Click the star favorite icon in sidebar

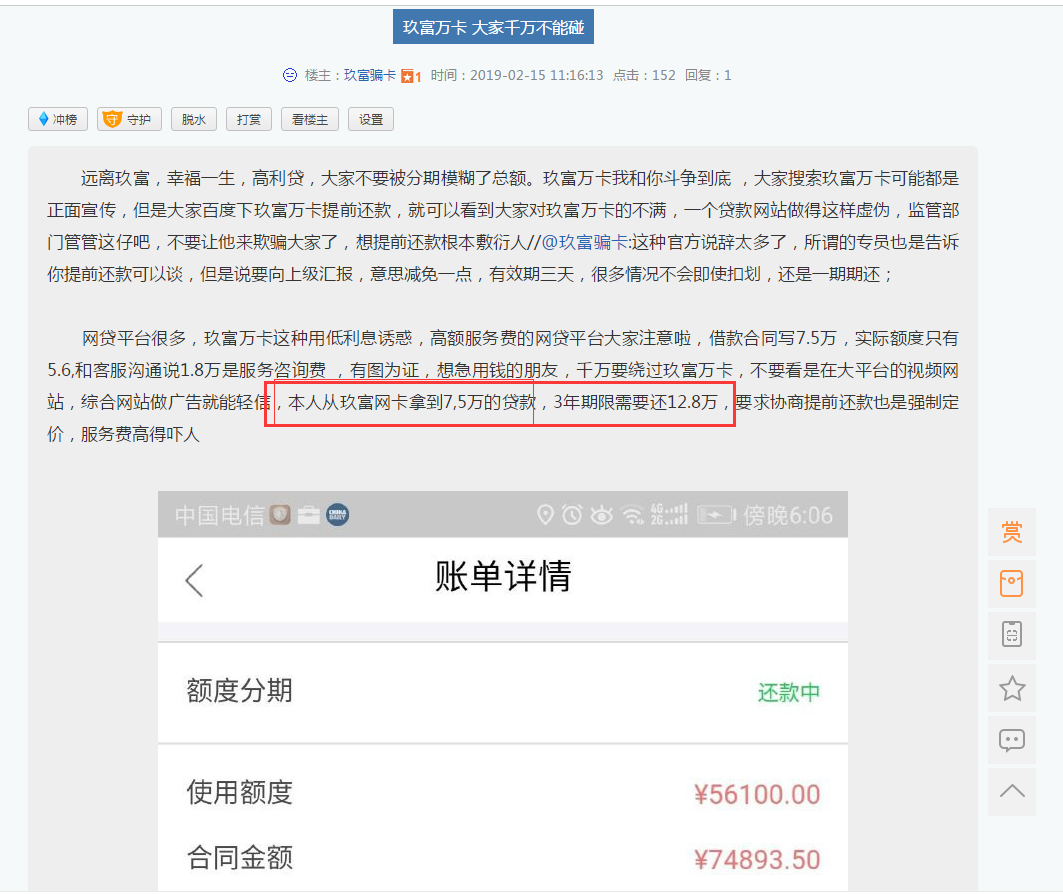[x=1011, y=688]
